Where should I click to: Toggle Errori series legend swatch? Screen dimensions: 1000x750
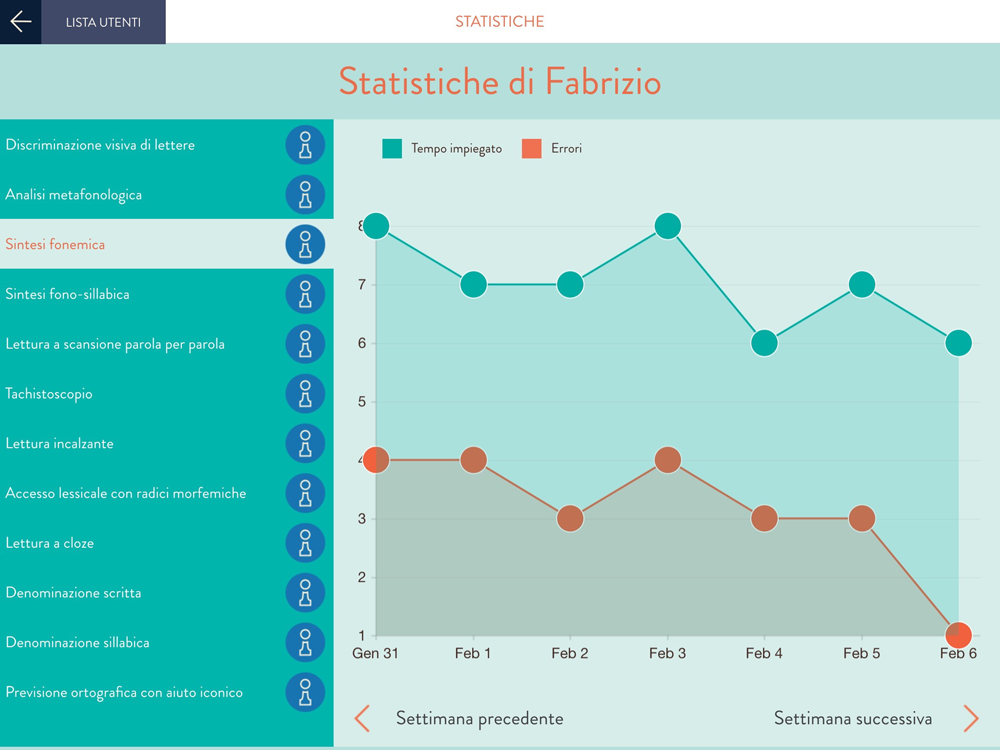click(531, 149)
